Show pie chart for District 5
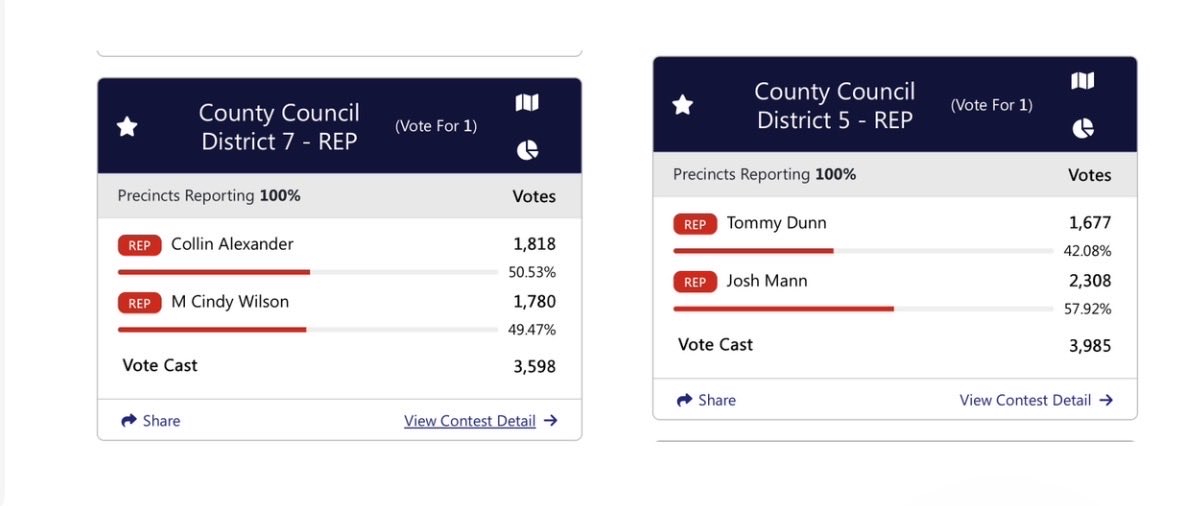The height and width of the screenshot is (506, 1182). point(1082,129)
